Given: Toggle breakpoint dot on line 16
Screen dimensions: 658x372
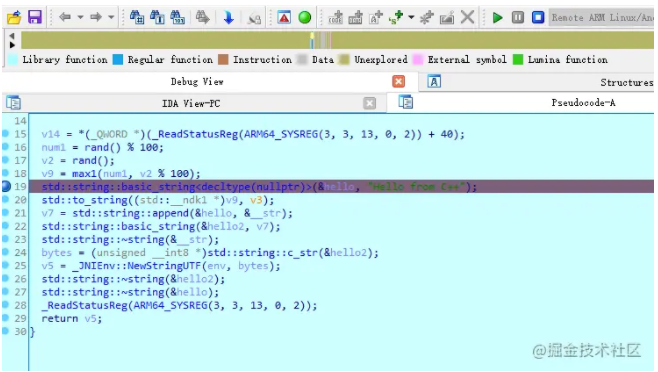Looking at the screenshot, I should pos(5,147).
